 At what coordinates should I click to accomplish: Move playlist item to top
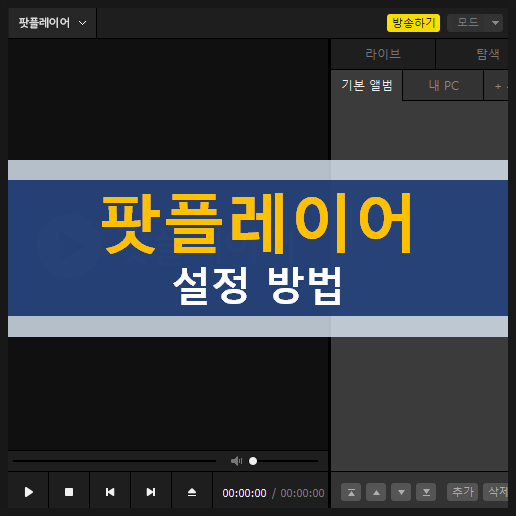[x=351, y=492]
